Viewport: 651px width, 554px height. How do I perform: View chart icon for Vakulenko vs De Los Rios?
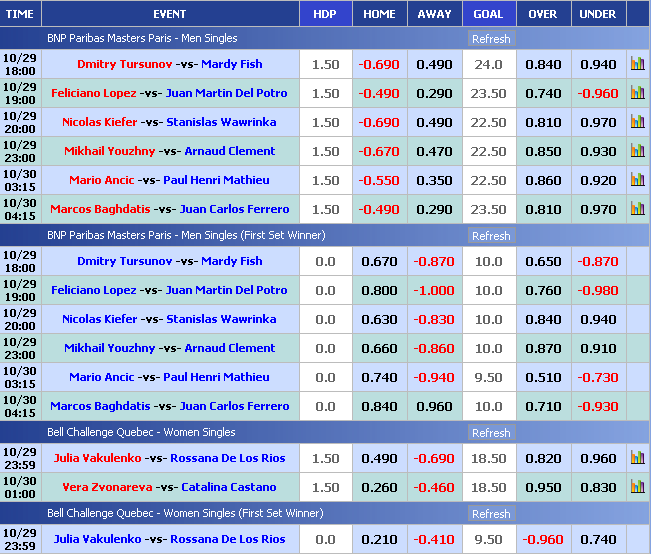click(x=637, y=458)
